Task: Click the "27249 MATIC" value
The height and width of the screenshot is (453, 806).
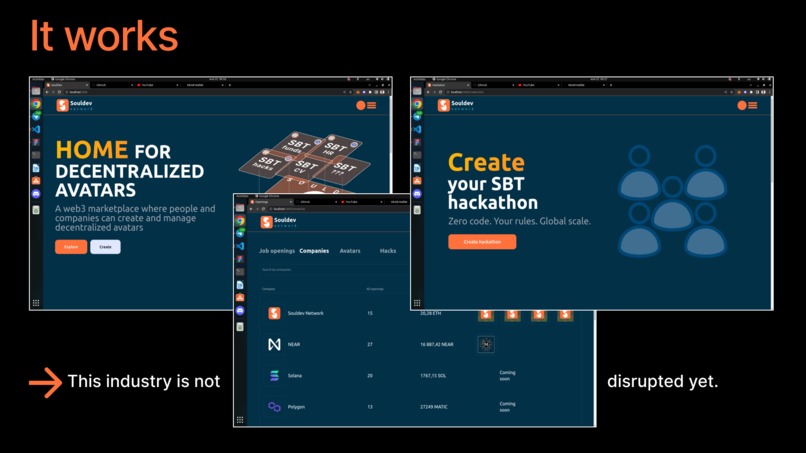Action: pos(434,407)
